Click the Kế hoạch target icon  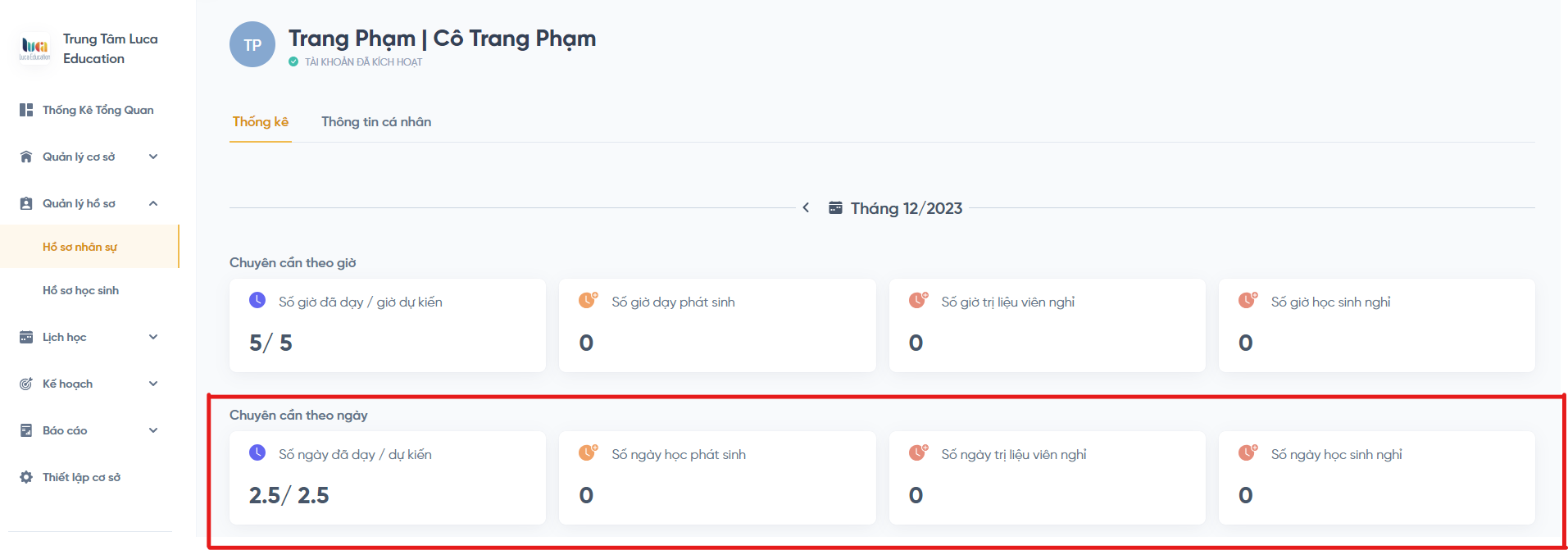(26, 384)
